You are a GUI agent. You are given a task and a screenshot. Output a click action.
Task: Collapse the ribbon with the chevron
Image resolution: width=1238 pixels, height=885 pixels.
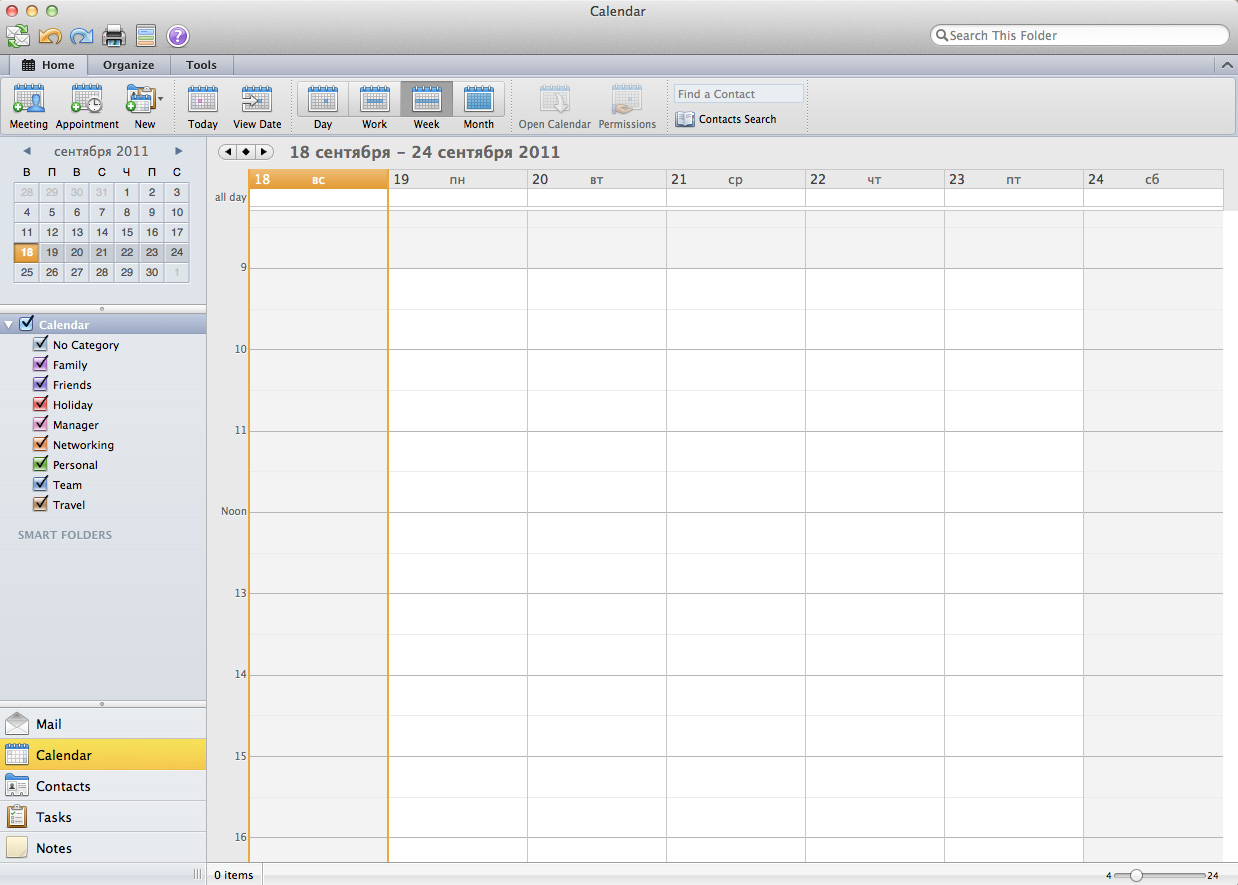click(1227, 65)
